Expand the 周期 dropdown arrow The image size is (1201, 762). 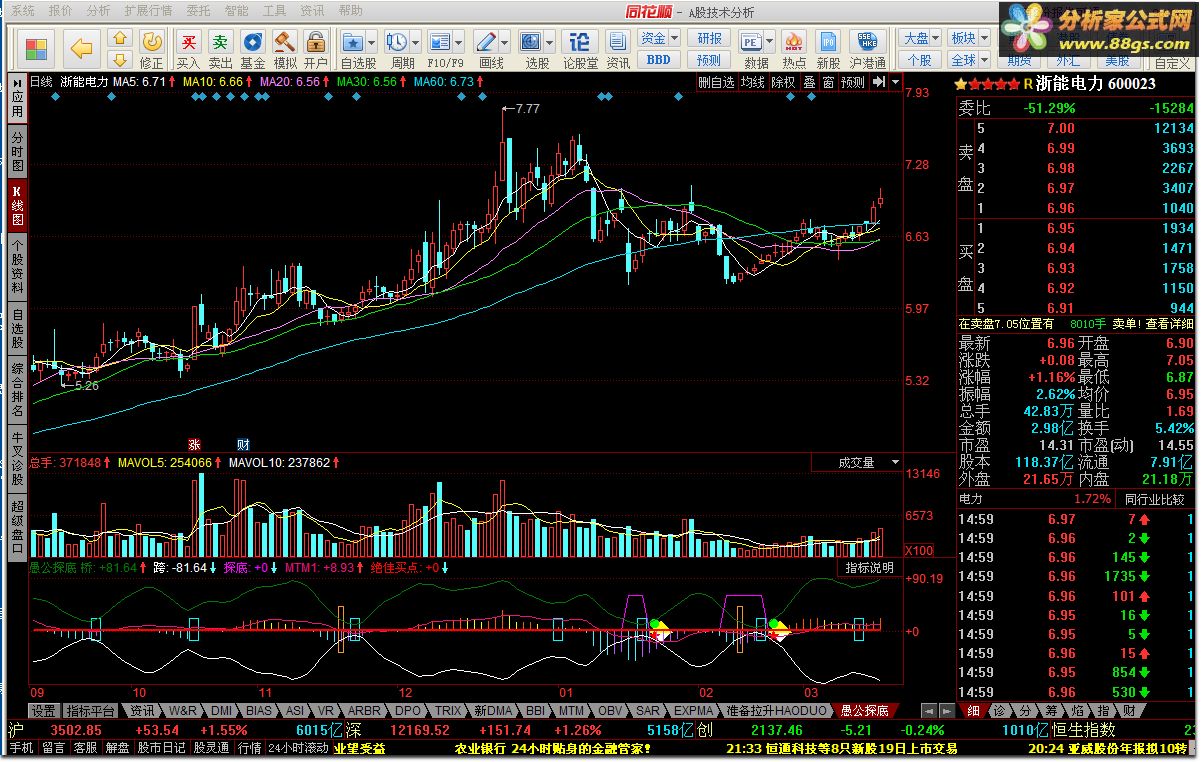pos(415,43)
